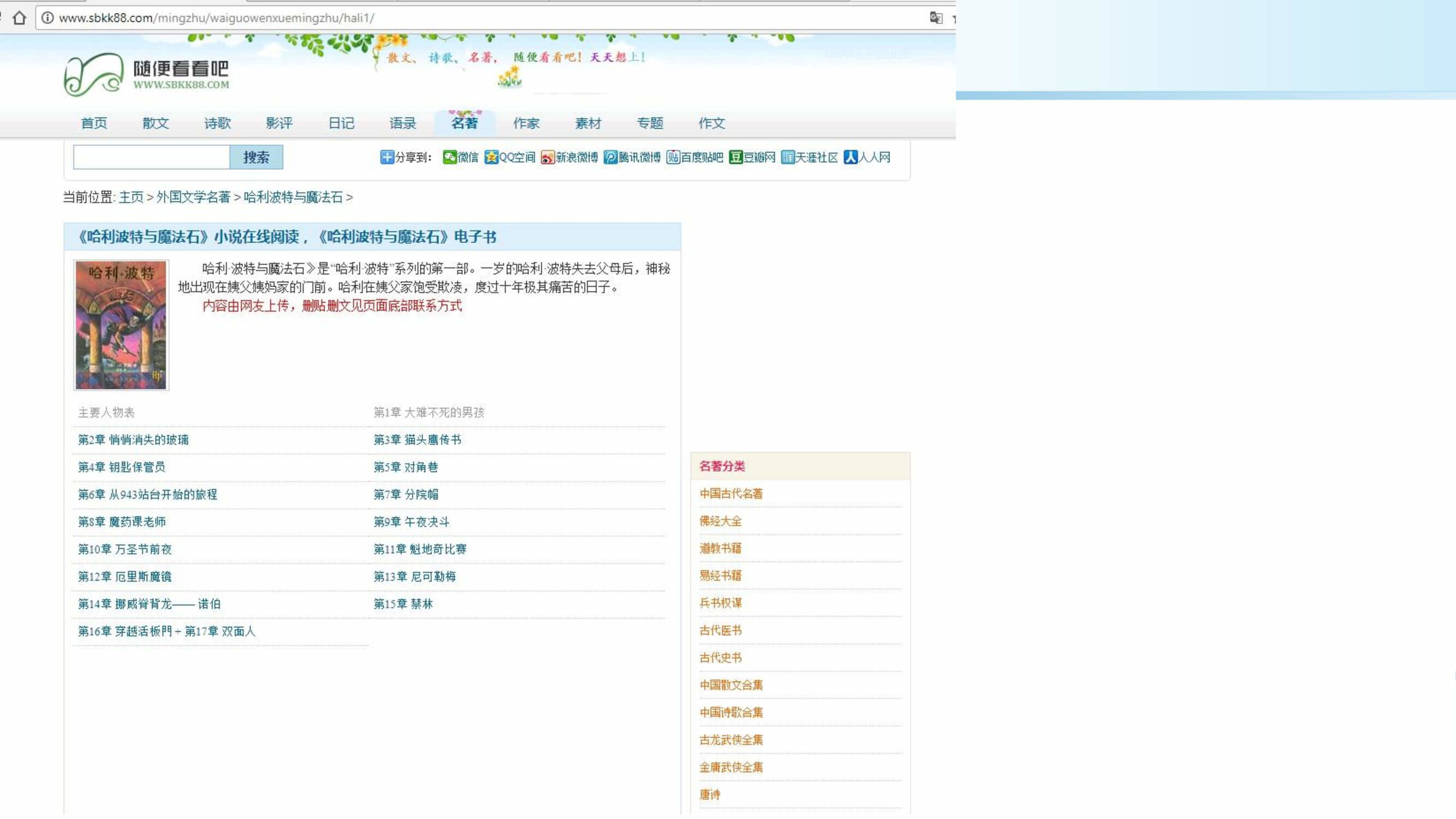
Task: Open the 语录 nav tab
Action: tap(403, 123)
